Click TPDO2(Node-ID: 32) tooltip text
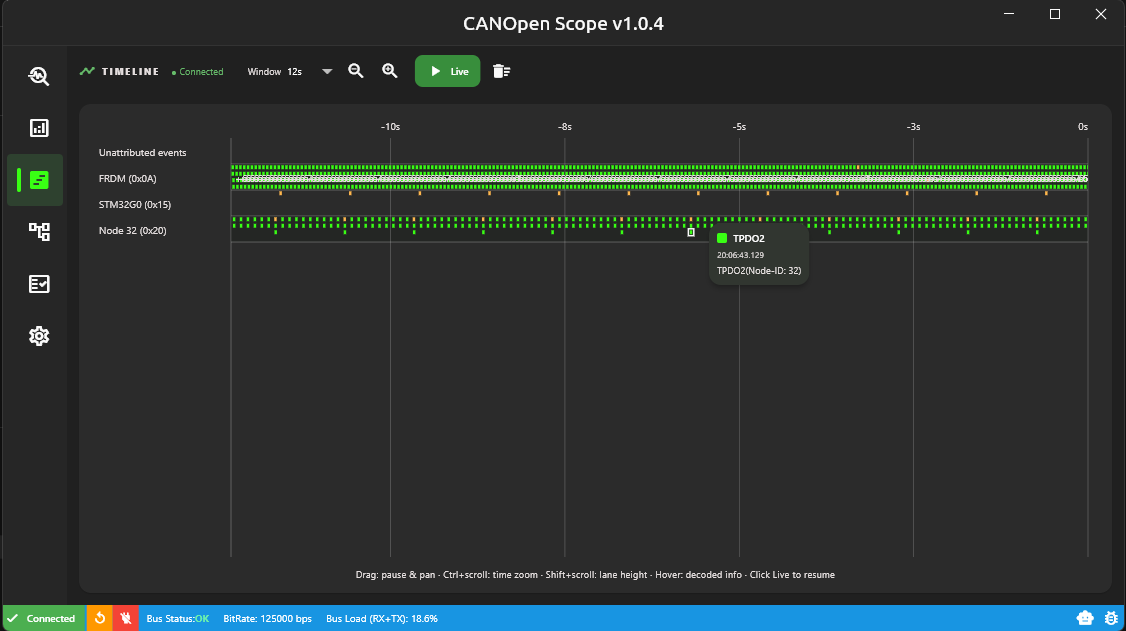This screenshot has width=1126, height=631. pyautogui.click(x=759, y=271)
